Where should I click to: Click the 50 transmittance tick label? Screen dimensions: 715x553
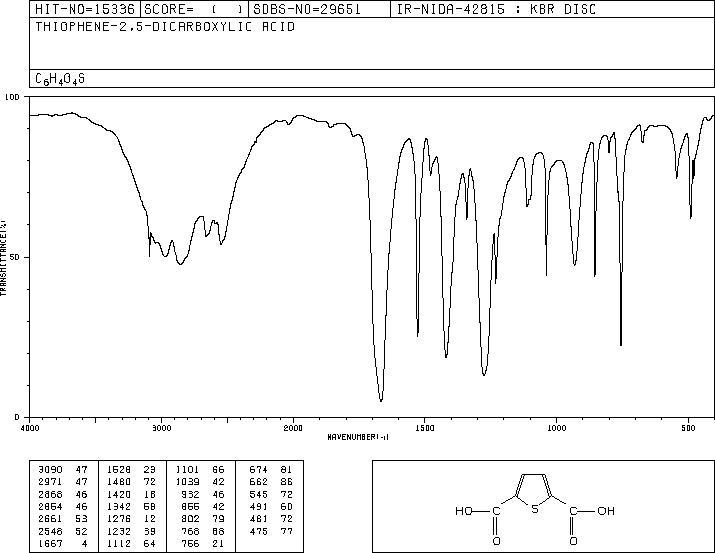pos(17,257)
